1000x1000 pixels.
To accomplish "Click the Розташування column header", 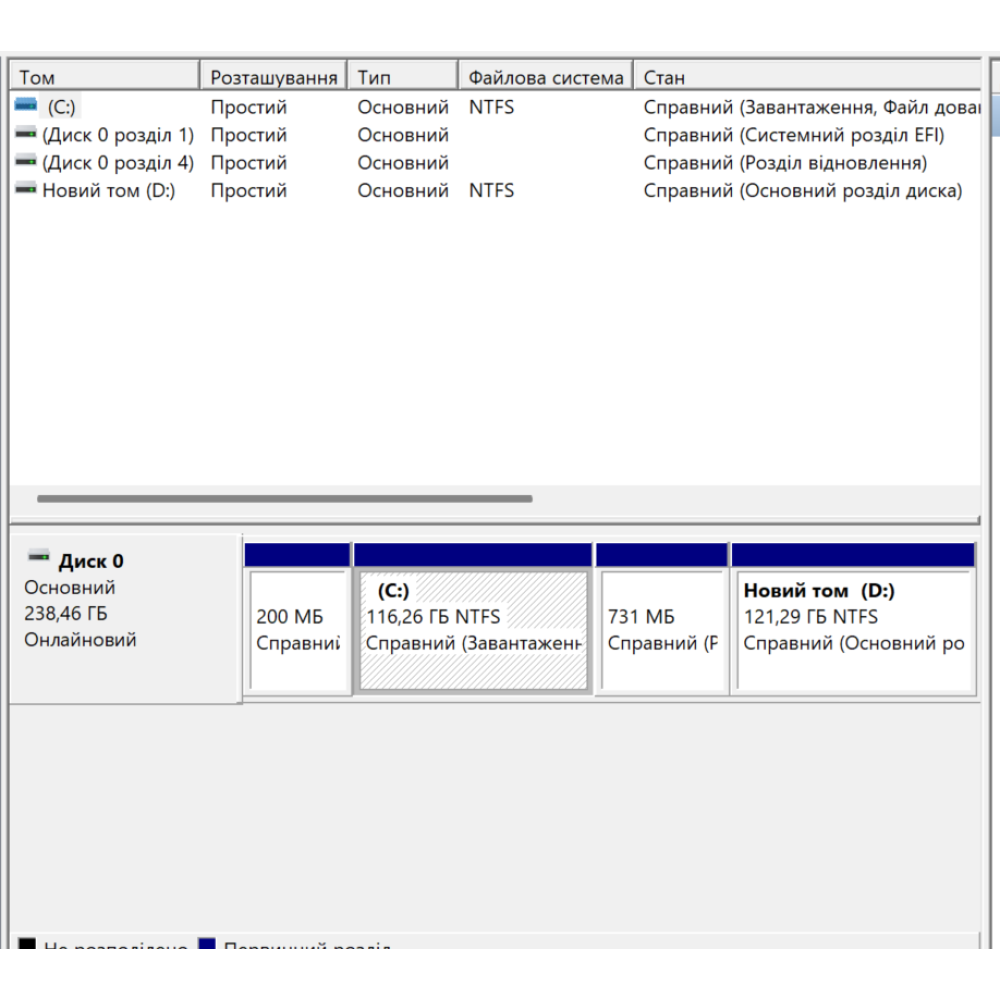I will tap(273, 77).
